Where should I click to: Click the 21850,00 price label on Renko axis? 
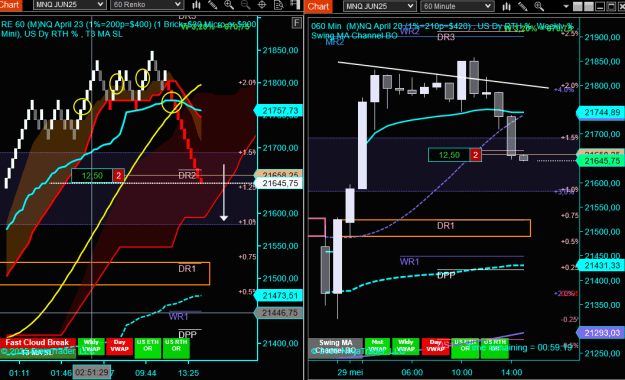[280, 50]
